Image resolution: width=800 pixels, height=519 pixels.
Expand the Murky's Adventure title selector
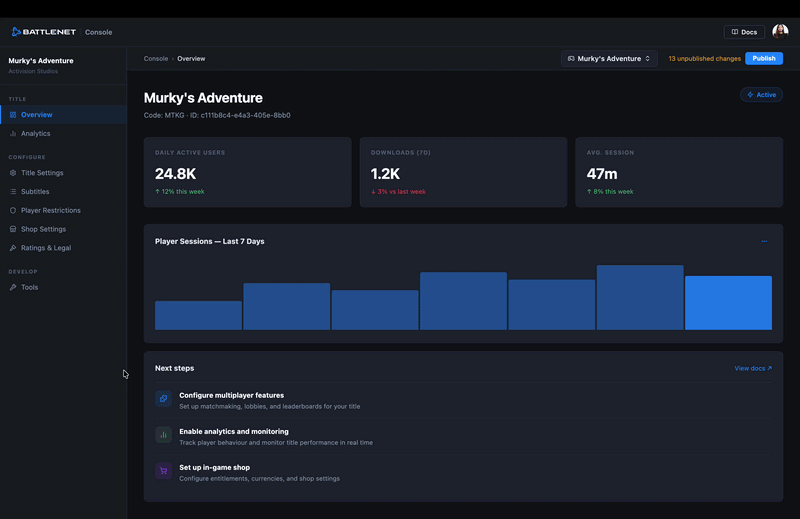point(609,59)
